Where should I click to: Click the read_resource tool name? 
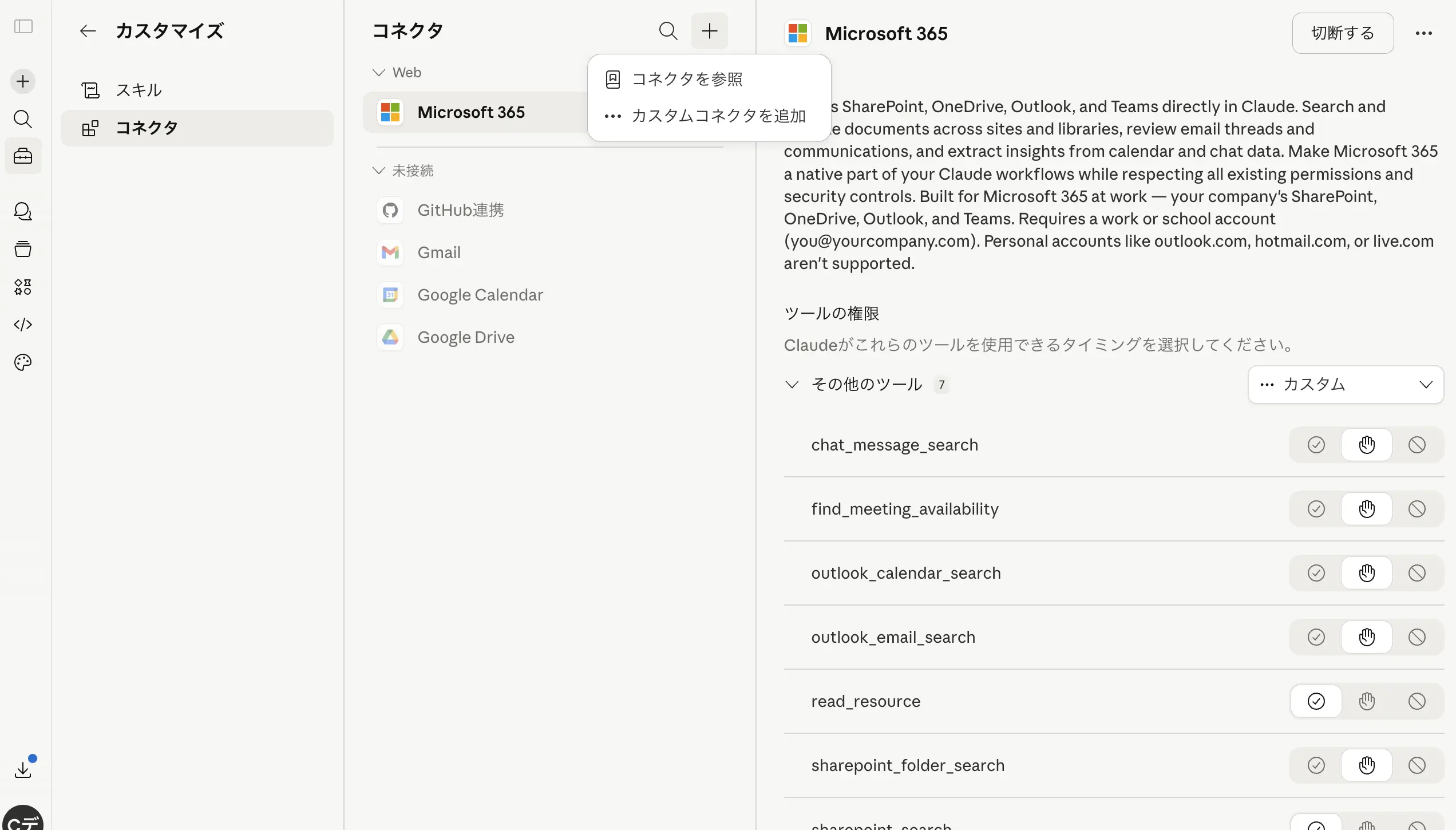866,701
